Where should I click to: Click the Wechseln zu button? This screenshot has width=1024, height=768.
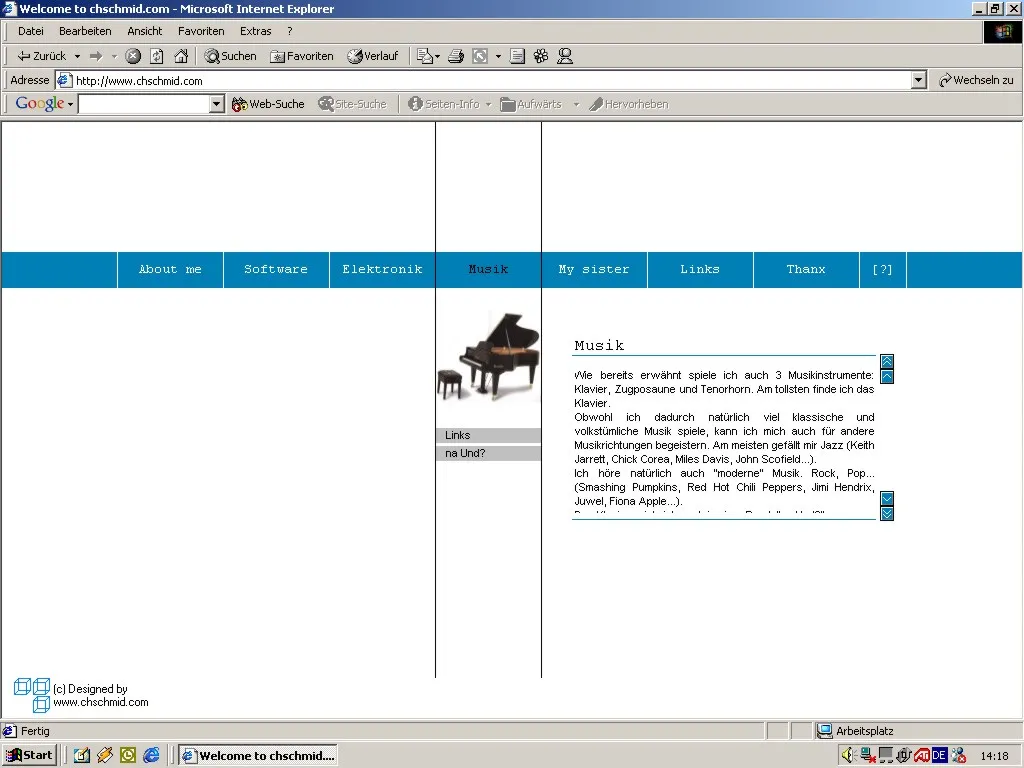[976, 80]
